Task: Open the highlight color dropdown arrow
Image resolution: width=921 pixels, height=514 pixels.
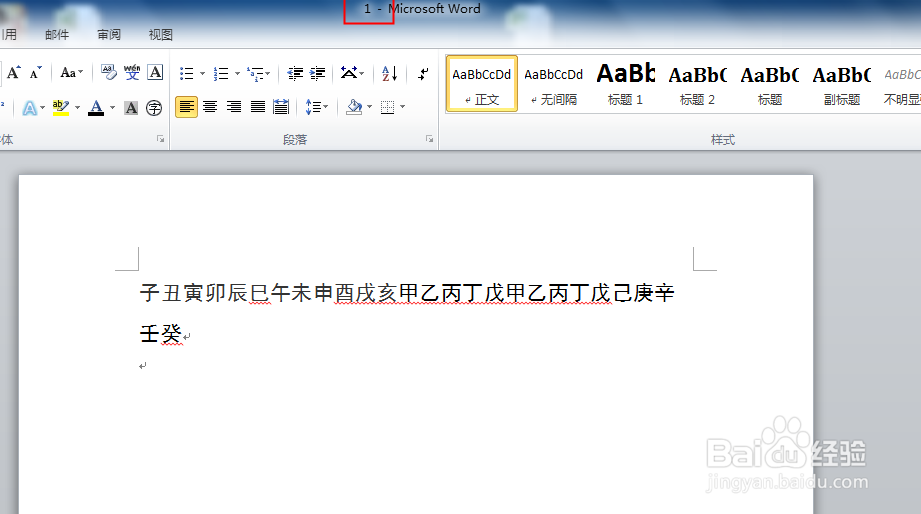Action: (x=77, y=108)
